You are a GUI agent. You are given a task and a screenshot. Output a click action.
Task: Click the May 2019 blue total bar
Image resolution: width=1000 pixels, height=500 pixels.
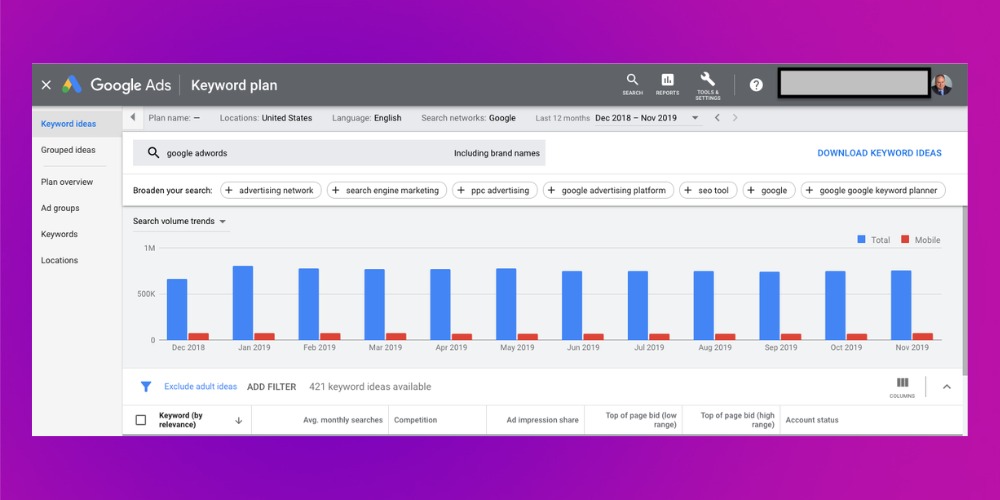point(506,304)
